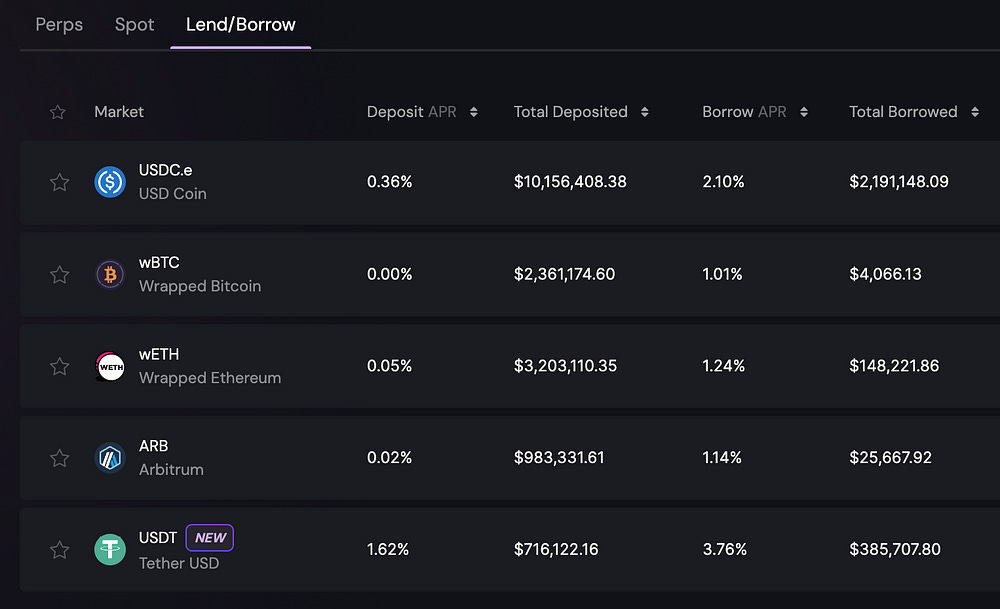Open the Spot tab
Screen dimensions: 1000x609
tap(134, 24)
